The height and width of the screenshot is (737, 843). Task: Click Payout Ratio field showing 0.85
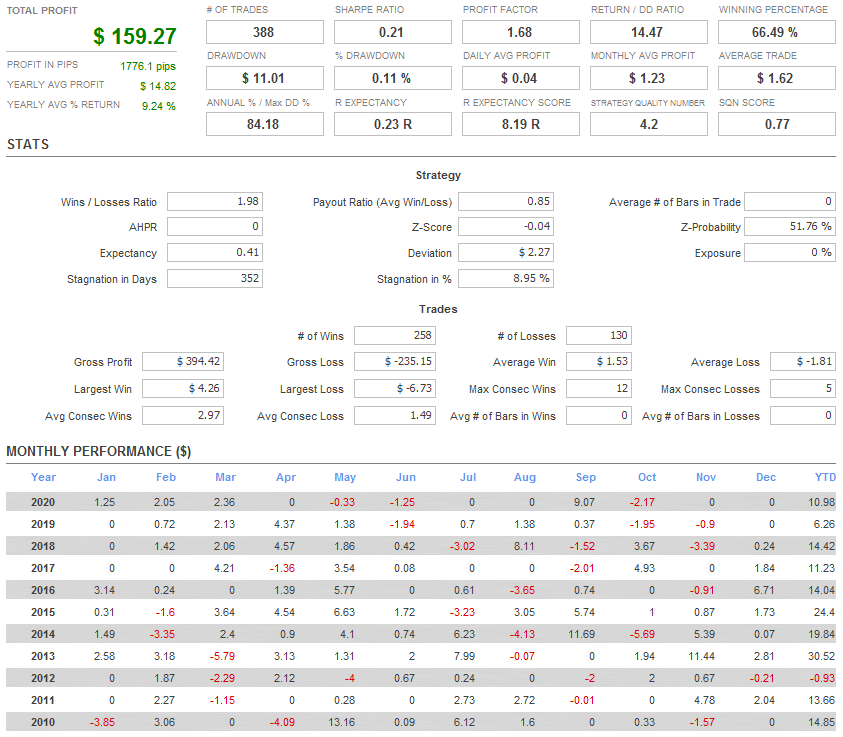coord(506,202)
